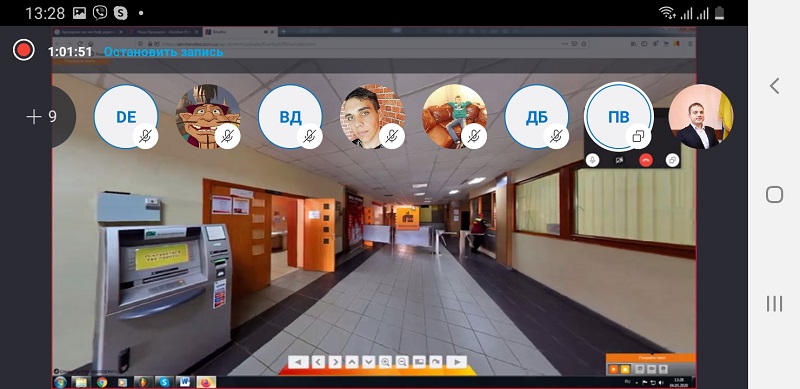Image resolution: width=800 pixels, height=389 pixels.
Task: Select the DE participant avatar
Action: [x=126, y=117]
